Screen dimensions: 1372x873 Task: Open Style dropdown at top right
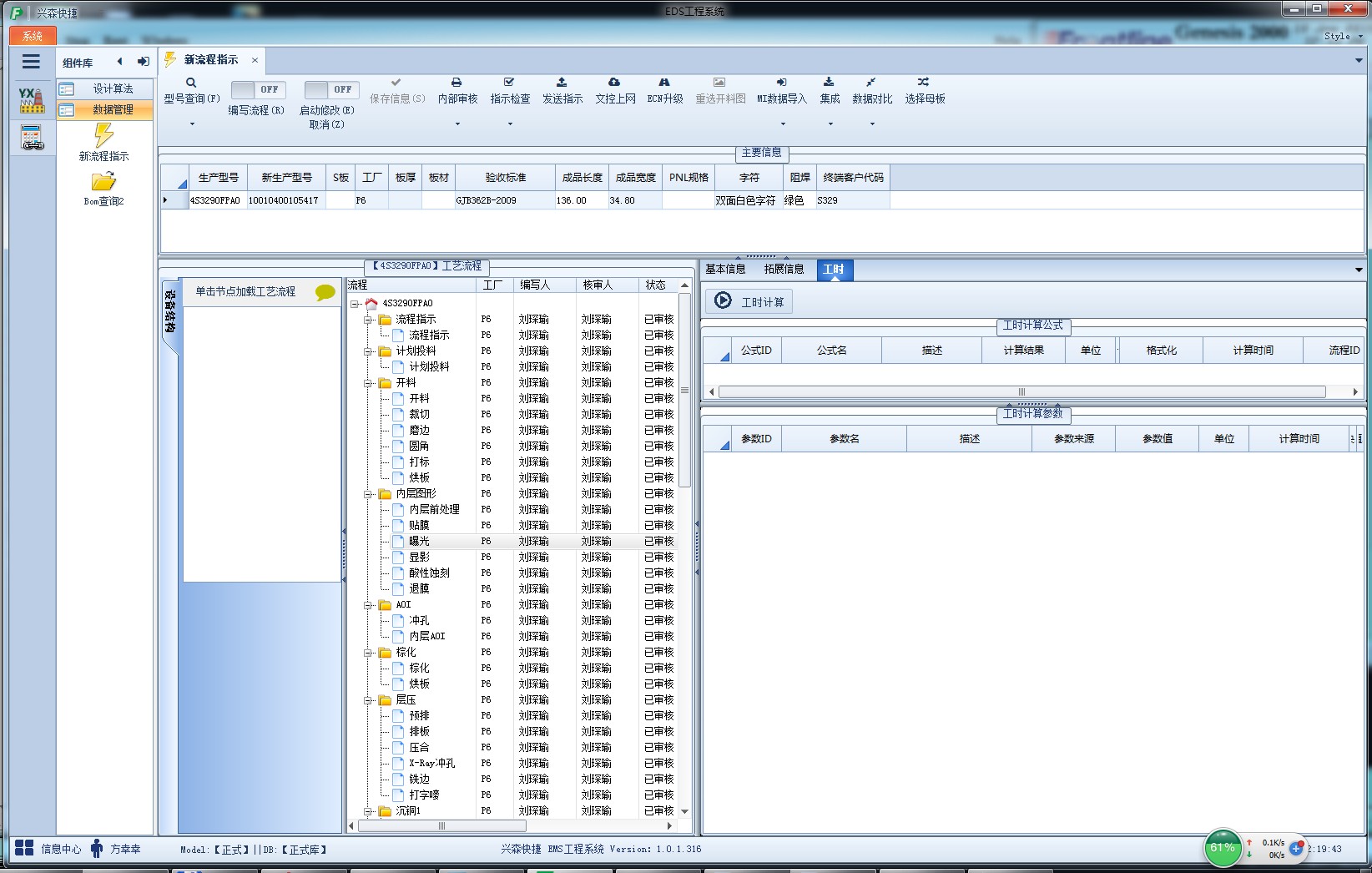pyautogui.click(x=1343, y=36)
